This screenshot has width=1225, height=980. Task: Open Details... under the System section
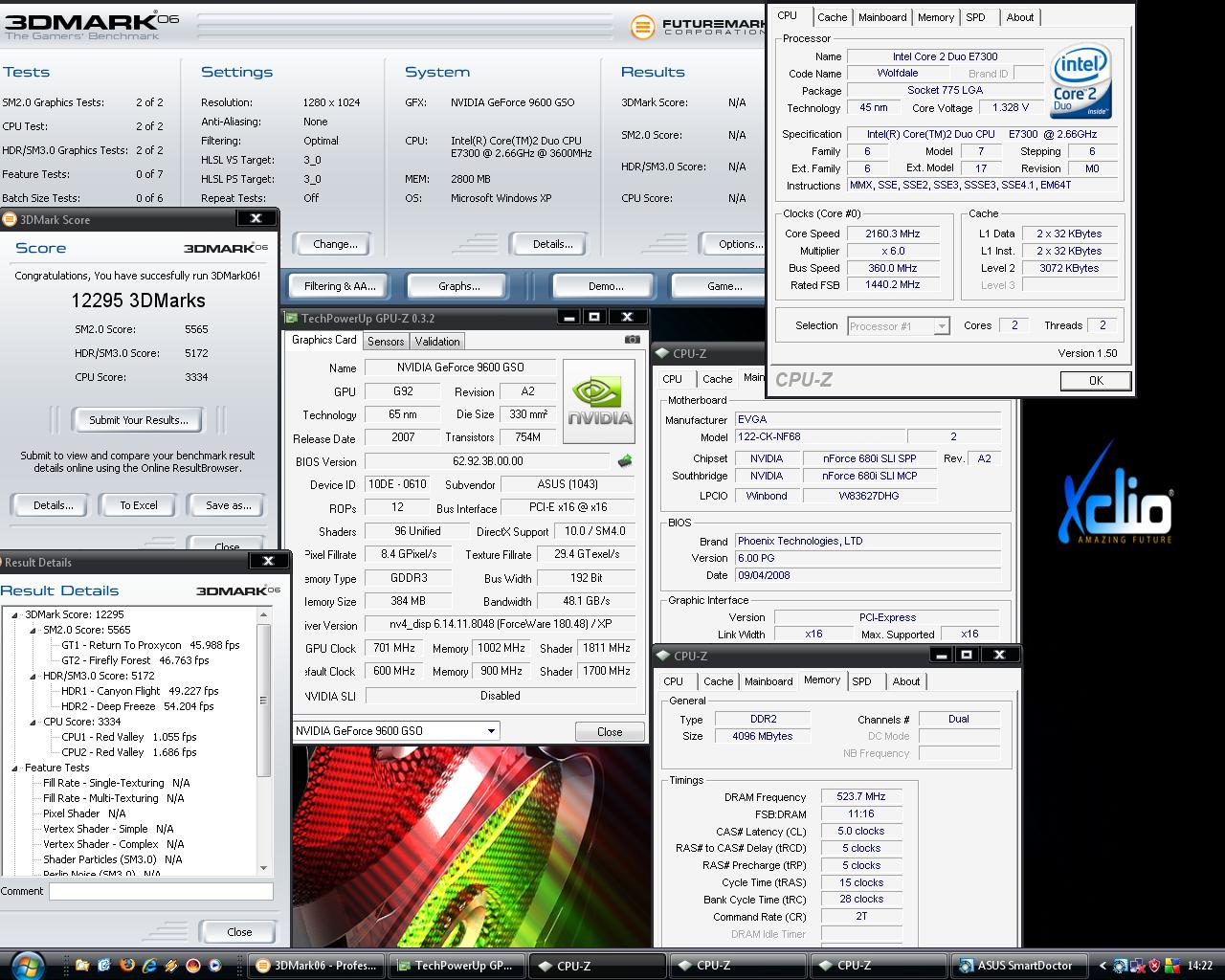[552, 244]
